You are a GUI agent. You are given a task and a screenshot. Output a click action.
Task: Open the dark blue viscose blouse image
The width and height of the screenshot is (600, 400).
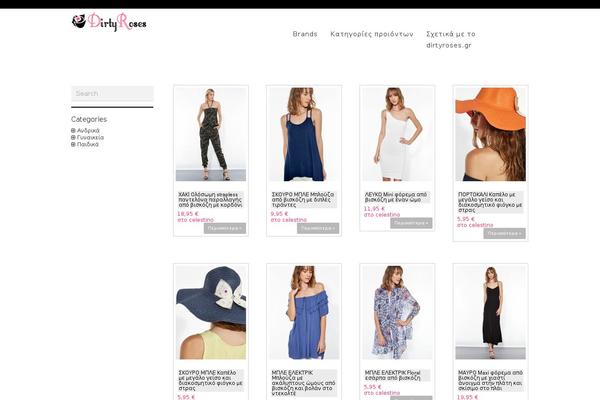pos(304,134)
